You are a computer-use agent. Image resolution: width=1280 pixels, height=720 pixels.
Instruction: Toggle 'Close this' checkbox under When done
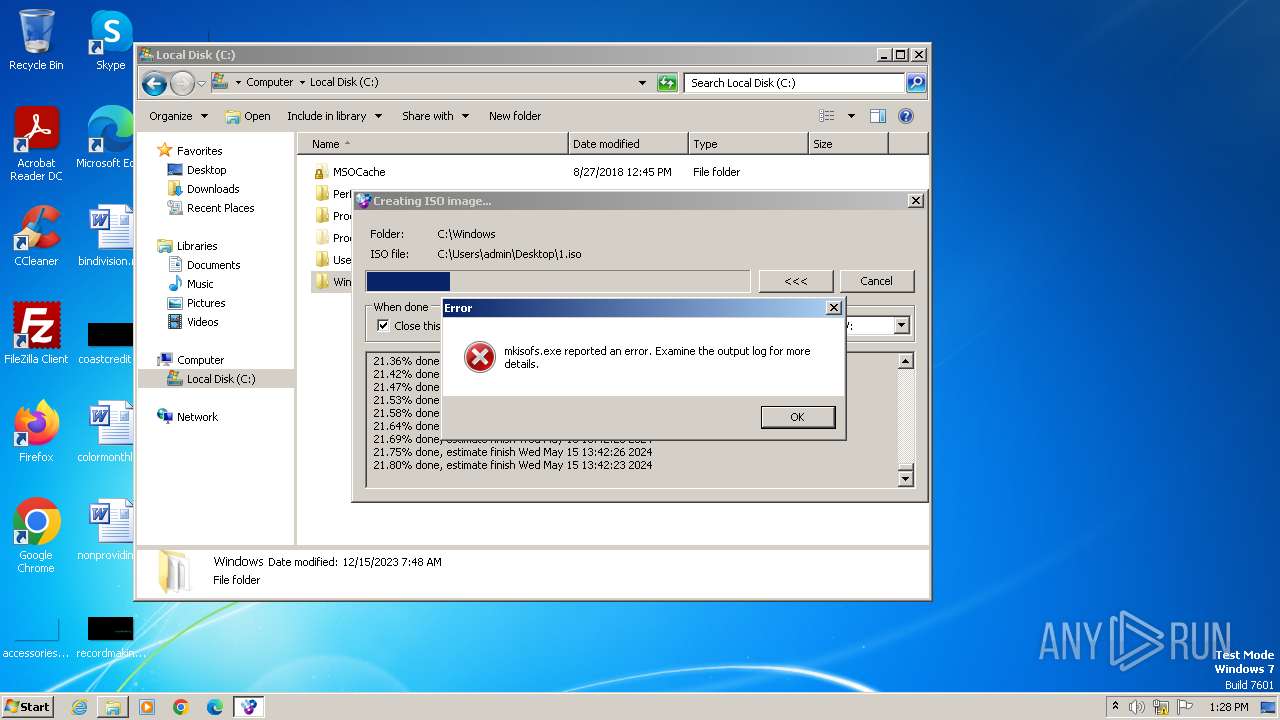click(382, 326)
